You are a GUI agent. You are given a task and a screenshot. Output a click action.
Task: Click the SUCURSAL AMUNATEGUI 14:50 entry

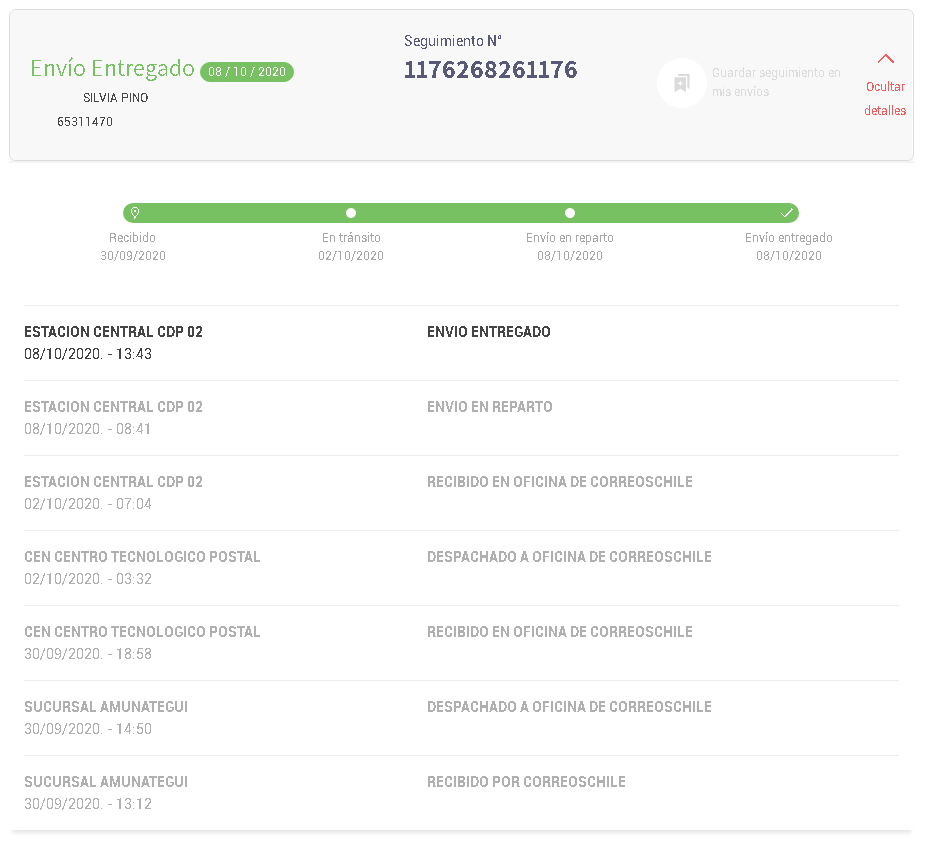click(106, 717)
